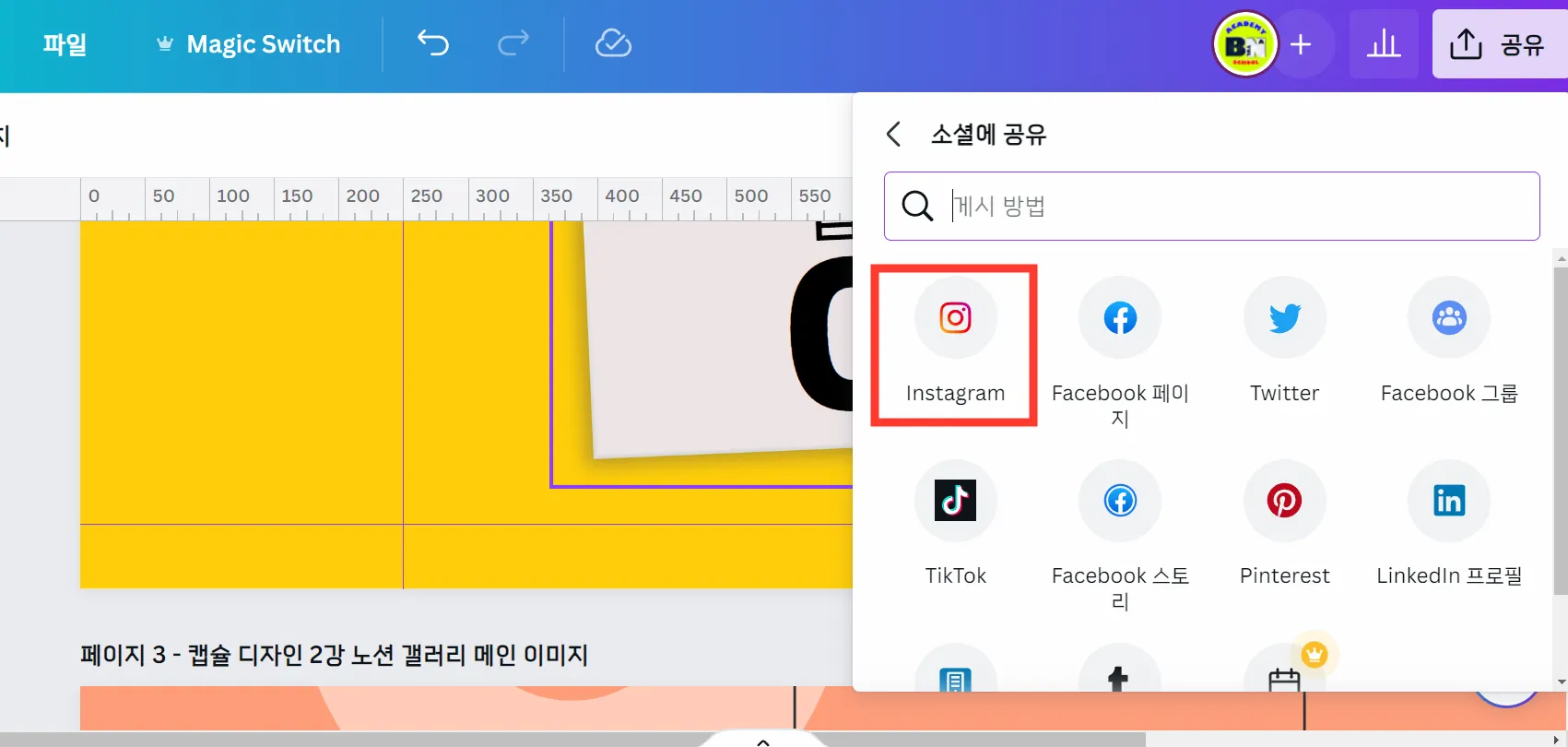
Task: Choose Facebook 페이지 as share target
Action: pos(1120,352)
